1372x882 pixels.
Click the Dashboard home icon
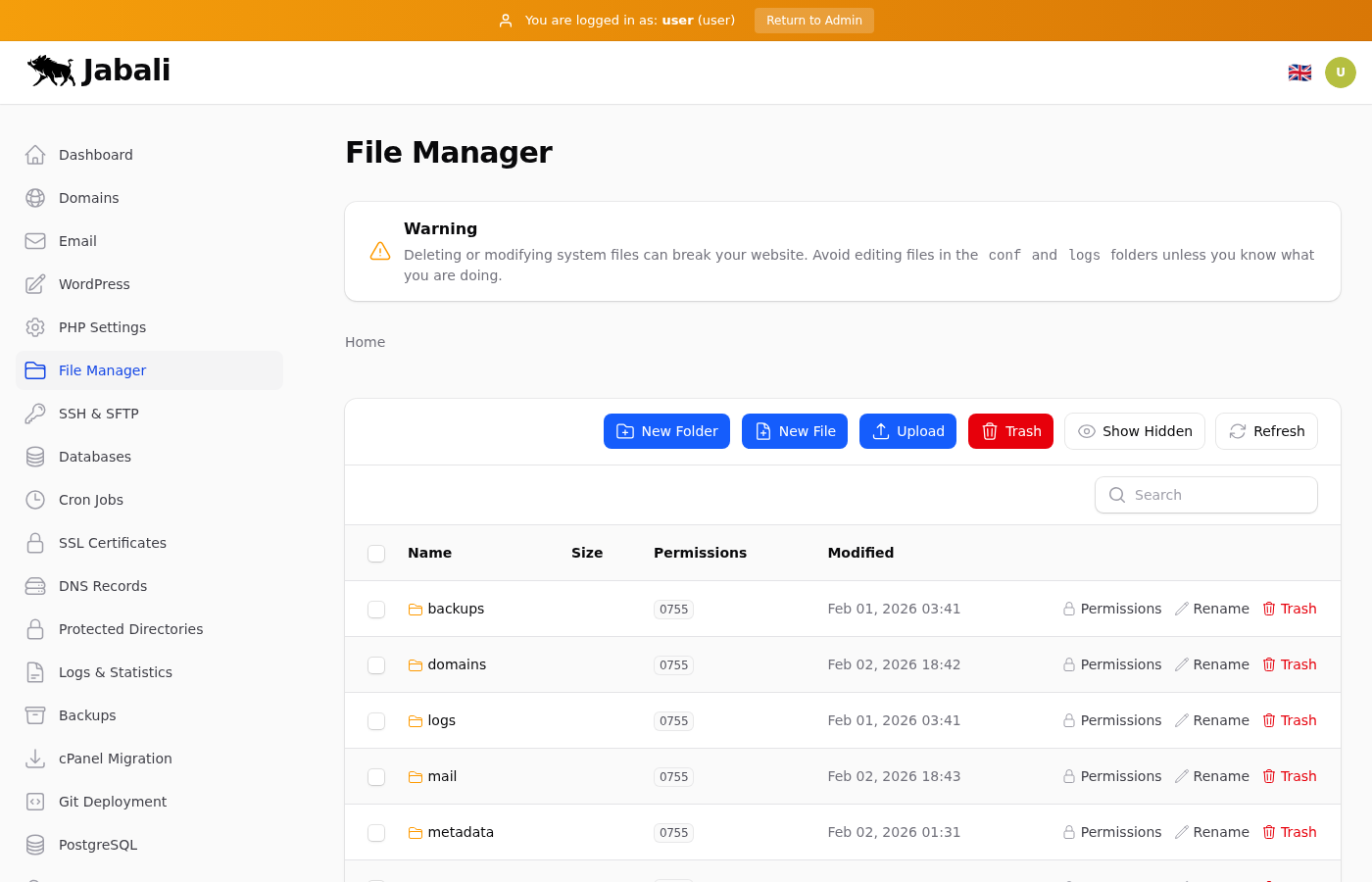coord(35,155)
